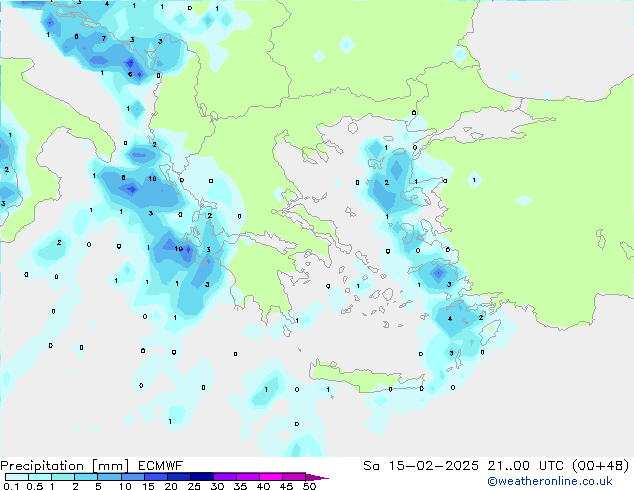Image resolution: width=634 pixels, height=490 pixels.
Task: Click the '(00+48)' forecast offset text
Action: click(x=601, y=466)
